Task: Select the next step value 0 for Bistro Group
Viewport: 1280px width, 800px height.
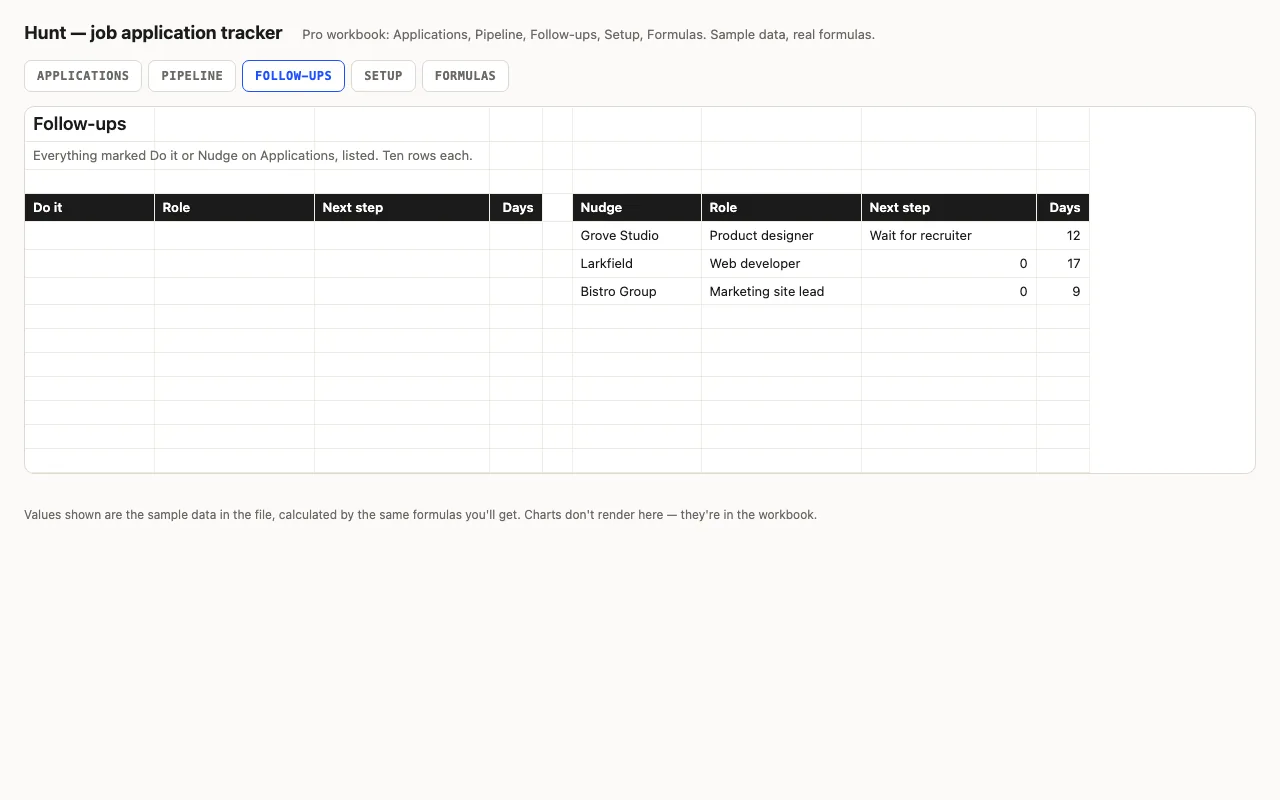Action: point(949,292)
